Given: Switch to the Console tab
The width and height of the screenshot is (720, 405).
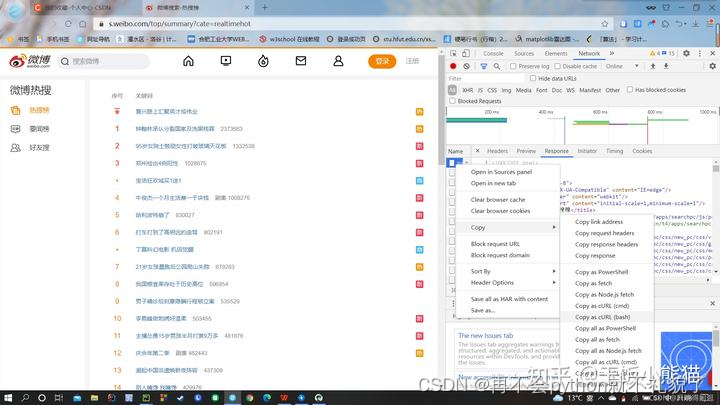Looking at the screenshot, I should 493,53.
